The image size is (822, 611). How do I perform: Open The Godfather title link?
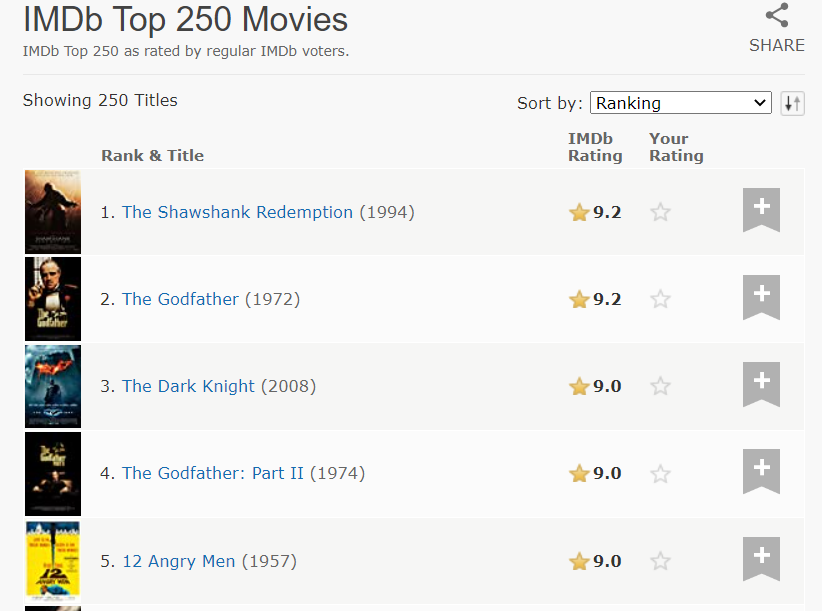click(180, 299)
